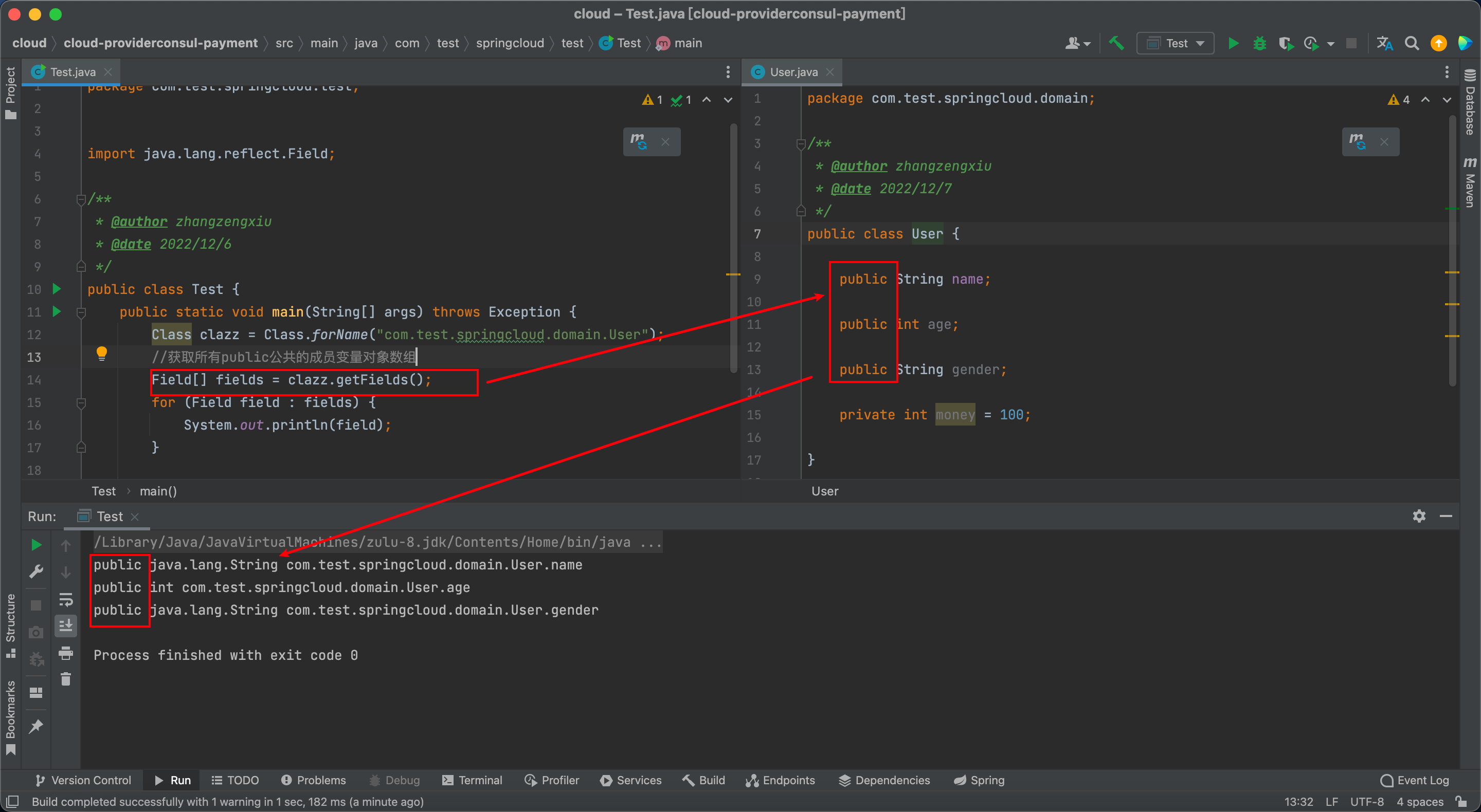The width and height of the screenshot is (1481, 812).
Task: Click Maven reload icon in User.java editor
Action: 1358,141
